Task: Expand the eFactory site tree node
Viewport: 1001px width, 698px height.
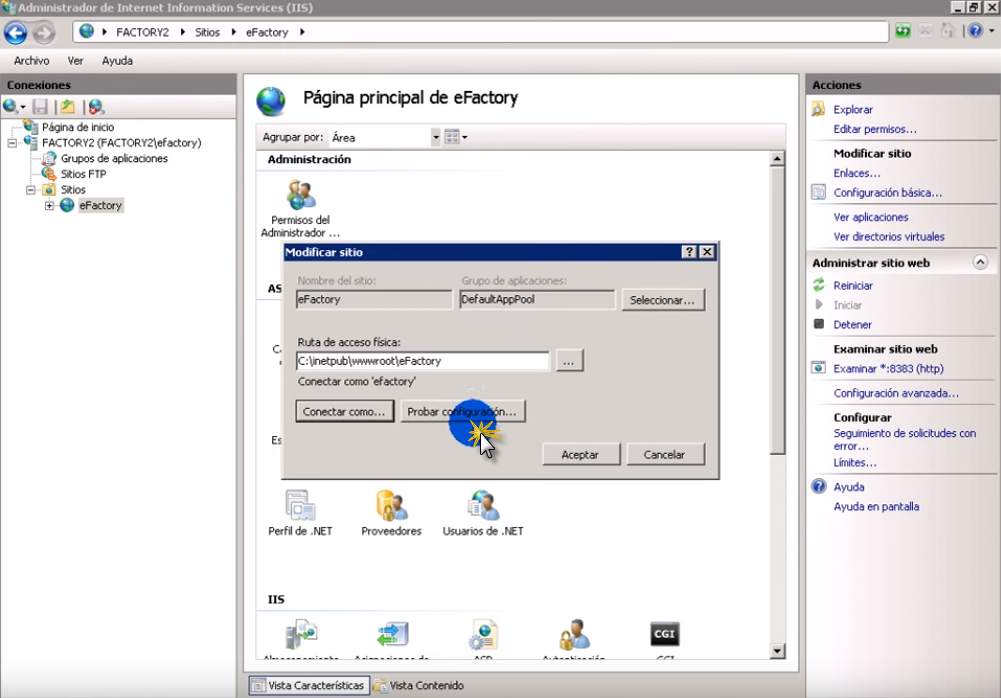Action: (49, 206)
